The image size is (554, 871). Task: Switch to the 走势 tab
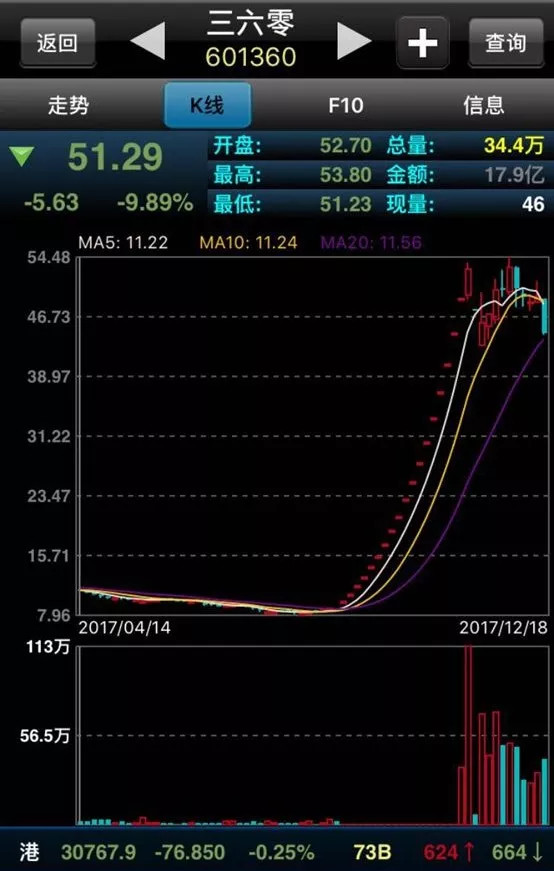[68, 105]
